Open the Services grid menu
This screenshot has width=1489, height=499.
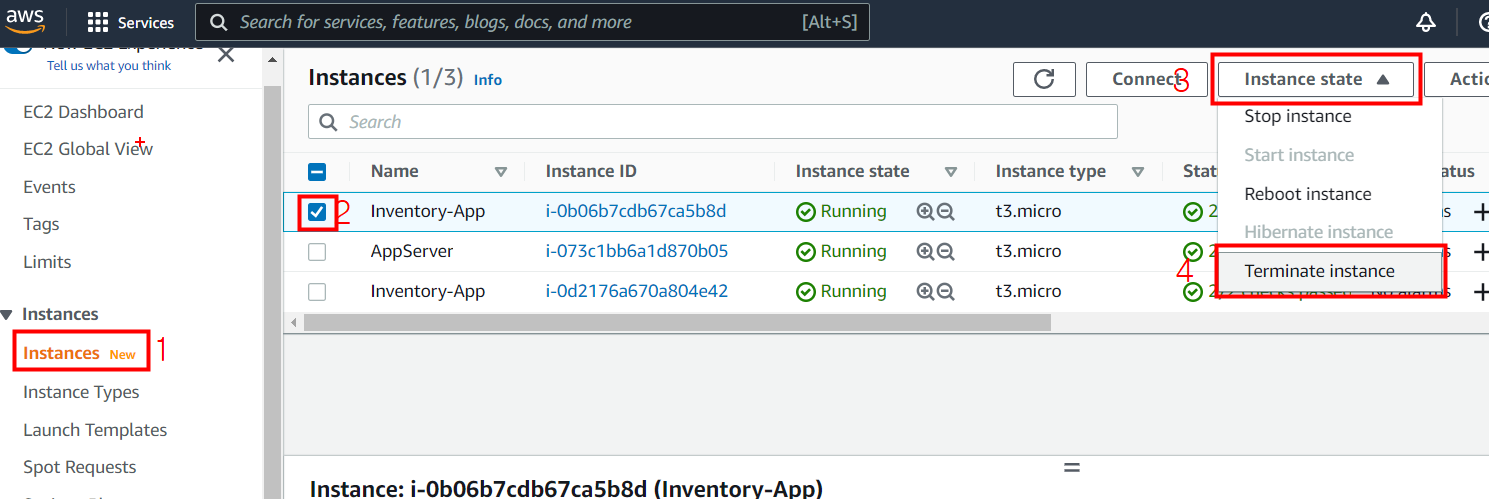130,22
